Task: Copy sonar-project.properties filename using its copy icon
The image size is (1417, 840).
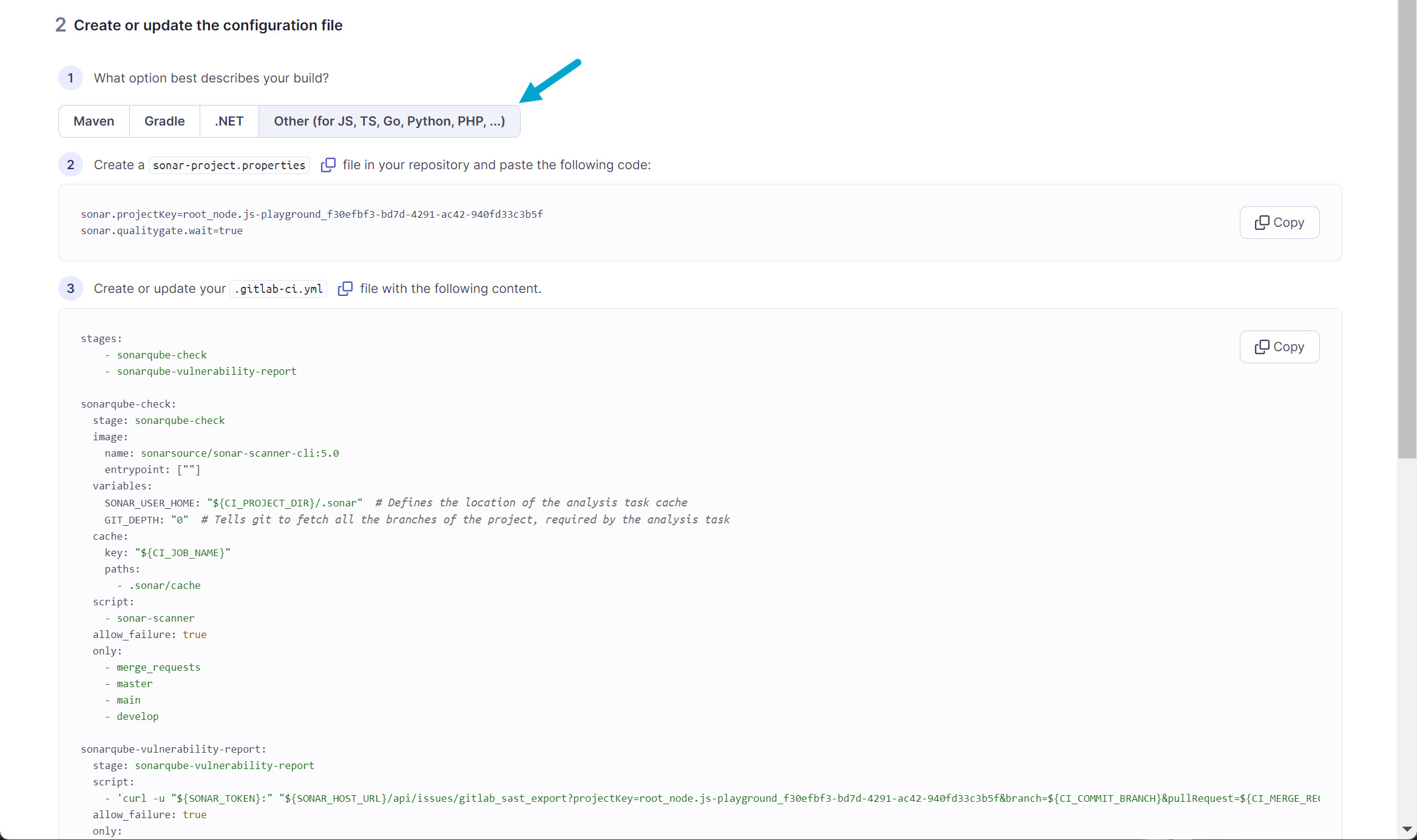Action: (328, 164)
